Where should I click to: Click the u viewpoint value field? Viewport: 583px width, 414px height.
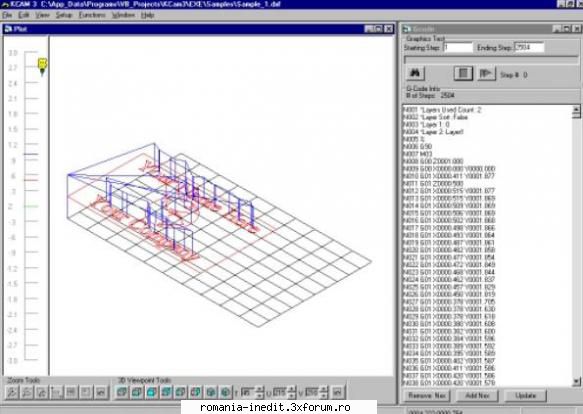280,392
